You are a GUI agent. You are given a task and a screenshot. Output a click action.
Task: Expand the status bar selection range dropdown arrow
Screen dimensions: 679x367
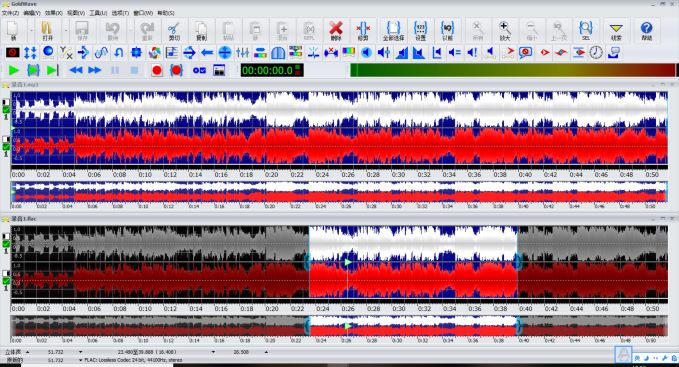click(213, 352)
